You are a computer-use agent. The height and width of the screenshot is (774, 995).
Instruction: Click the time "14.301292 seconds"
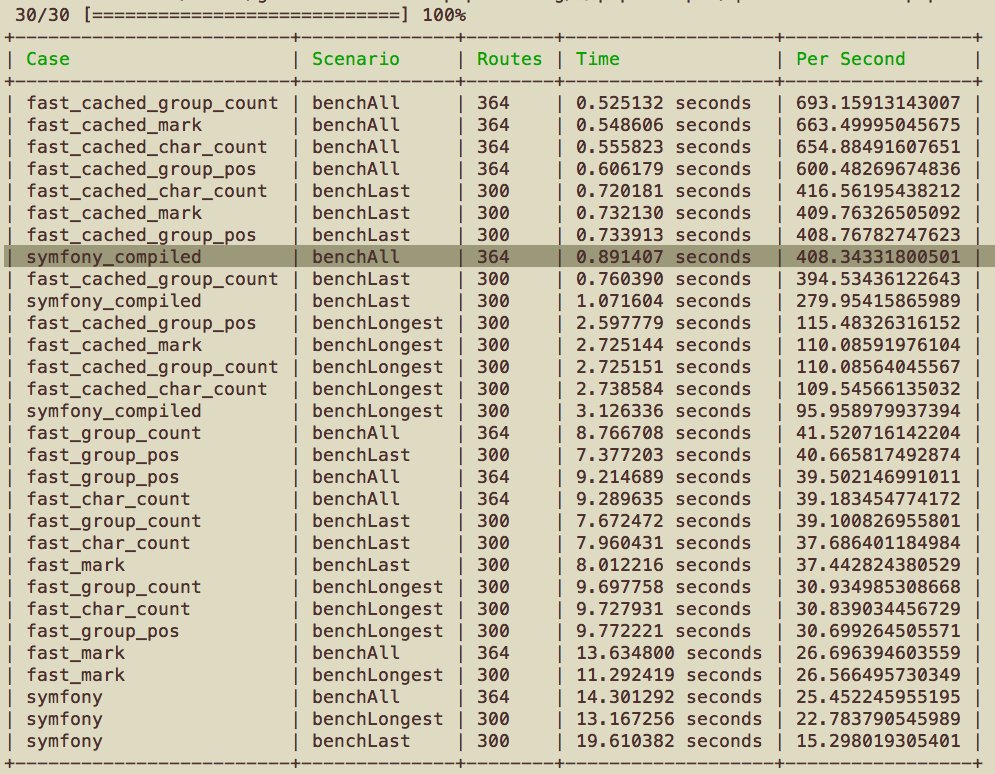pos(669,697)
